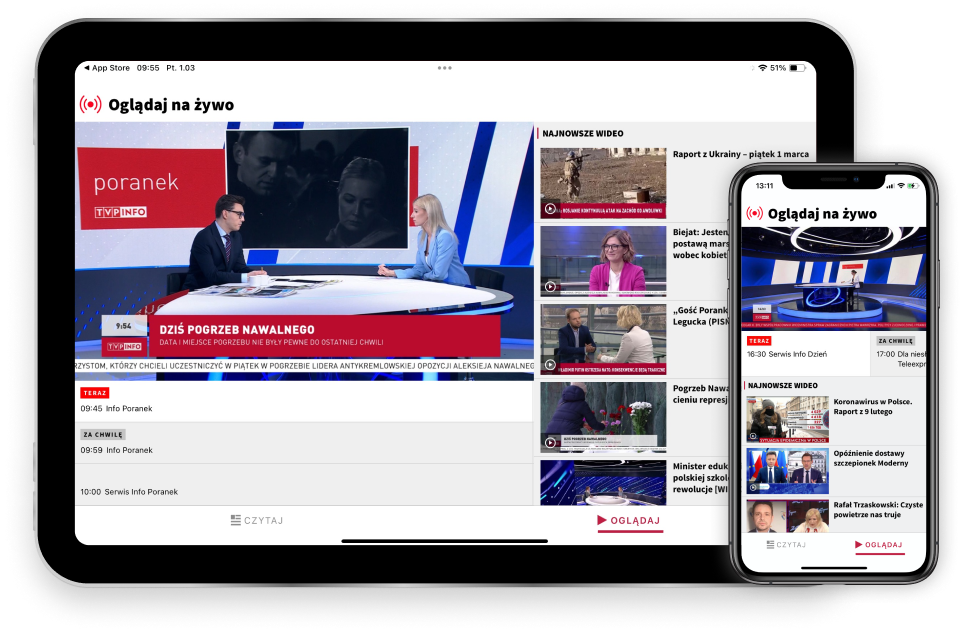Select ZA CHWILĘ 17:00 program on iPhone
964x634 pixels.
899,353
